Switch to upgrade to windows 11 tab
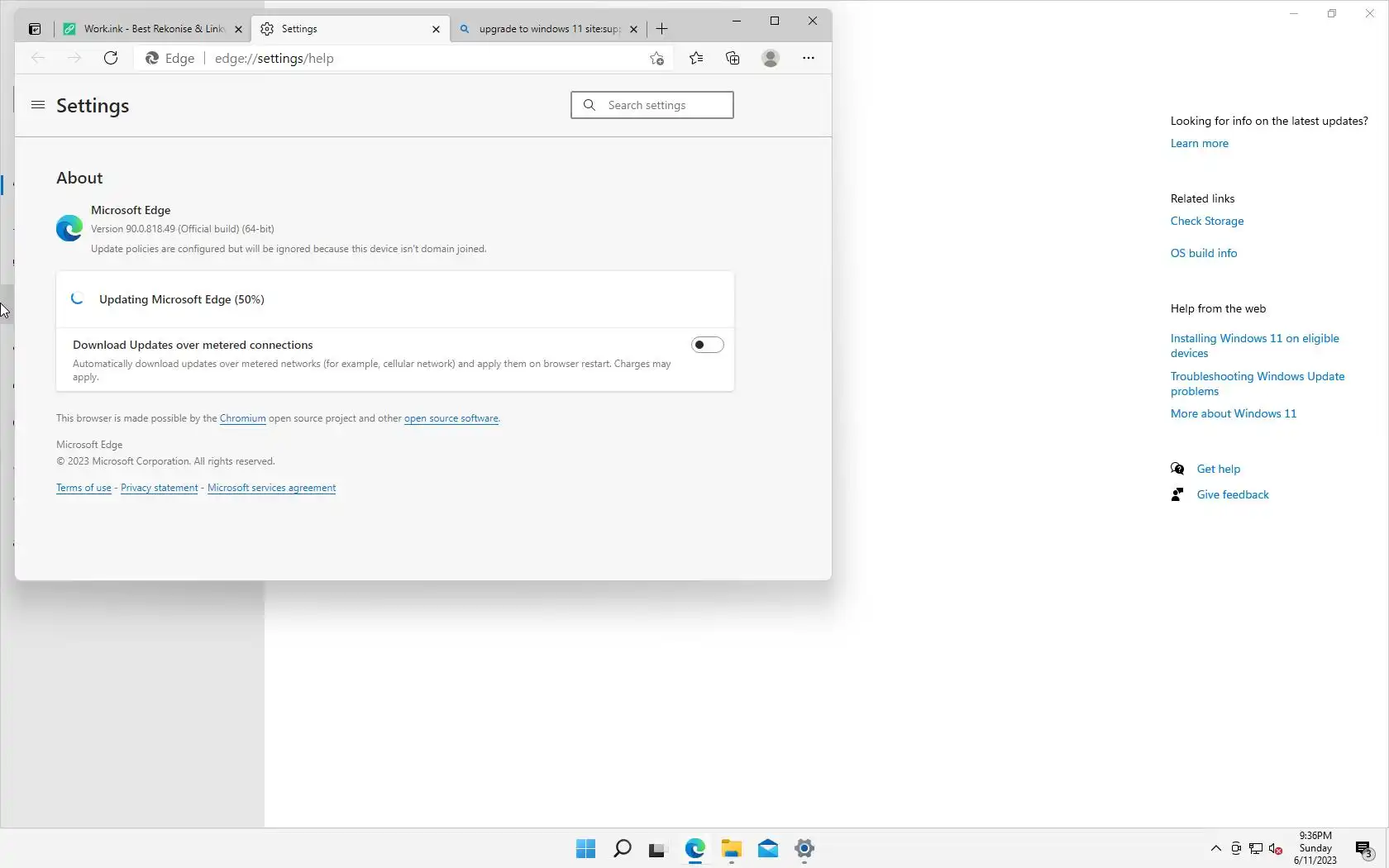This screenshot has width=1389, height=868. [548, 29]
